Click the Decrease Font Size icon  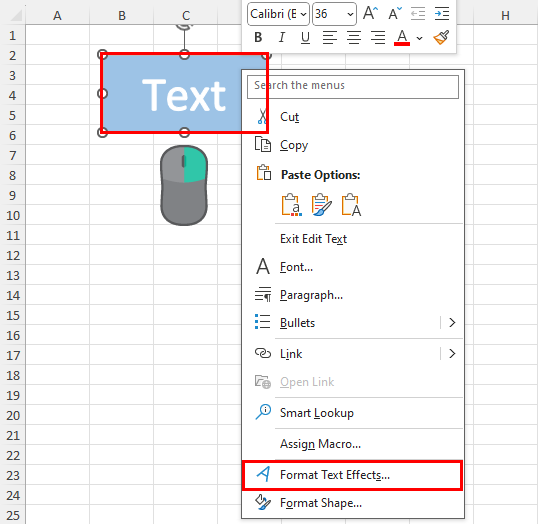click(x=395, y=14)
